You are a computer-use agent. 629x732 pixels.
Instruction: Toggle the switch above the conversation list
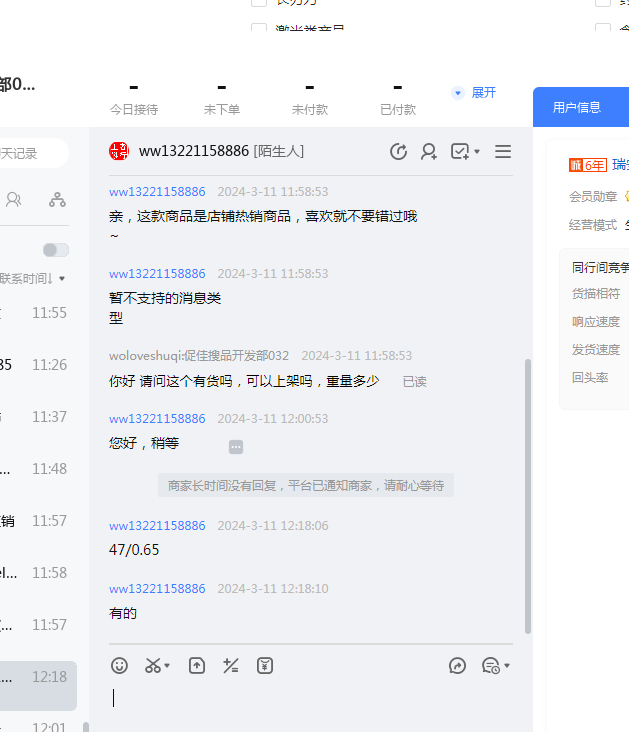pyautogui.click(x=56, y=250)
